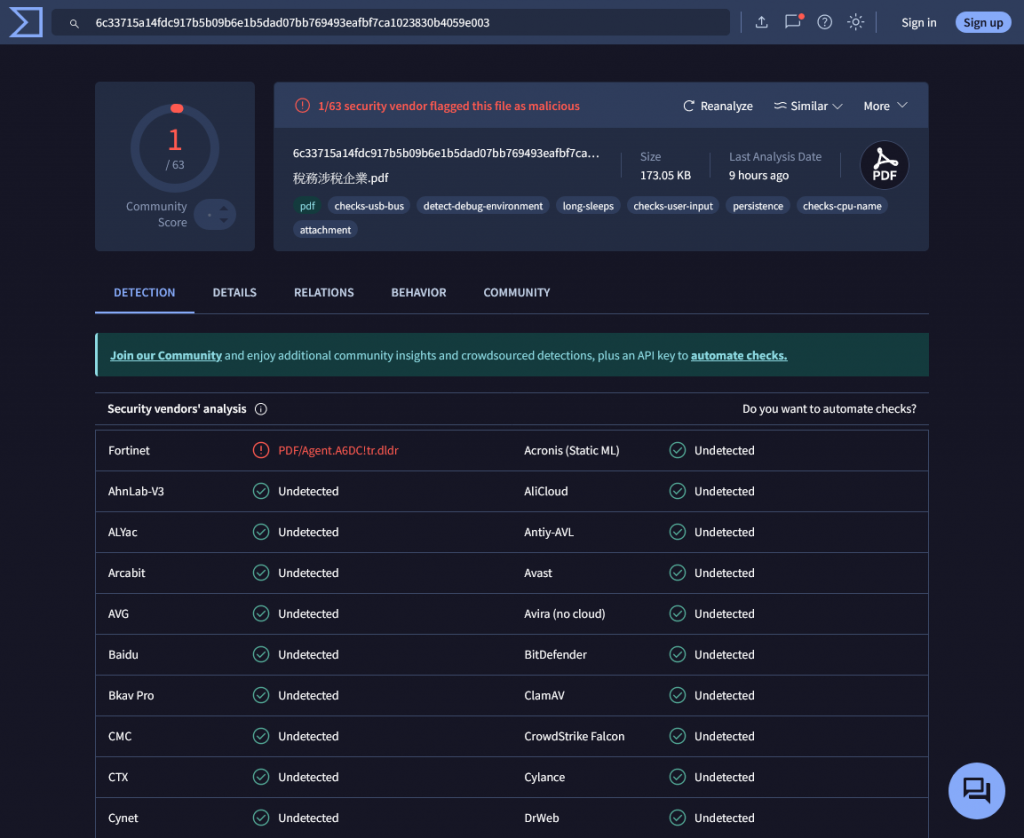Click the upload file icon
Image resolution: width=1024 pixels, height=838 pixels.
click(x=761, y=22)
